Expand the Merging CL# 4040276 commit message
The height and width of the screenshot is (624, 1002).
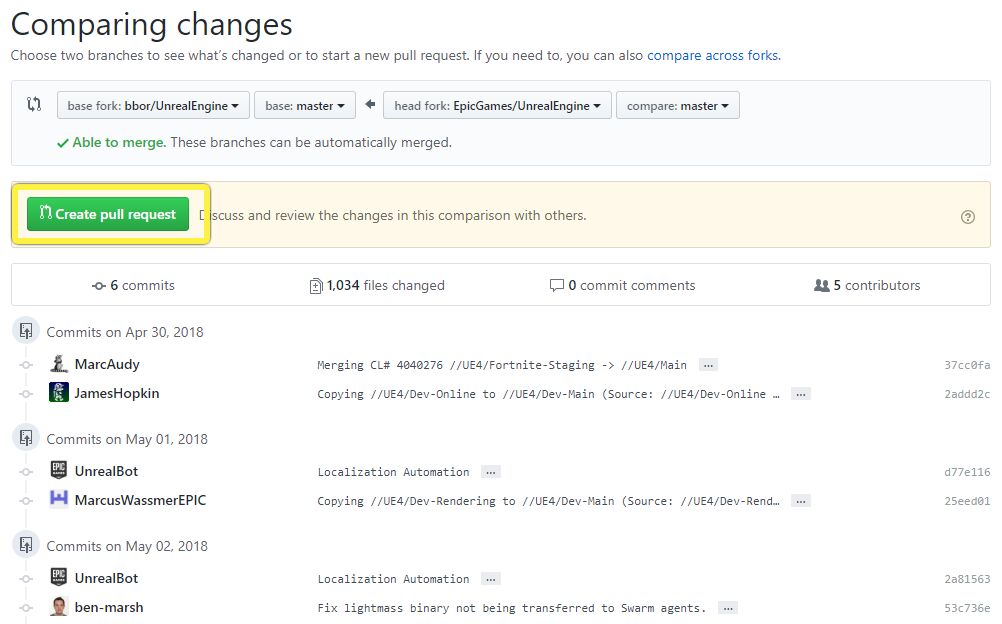tap(708, 365)
